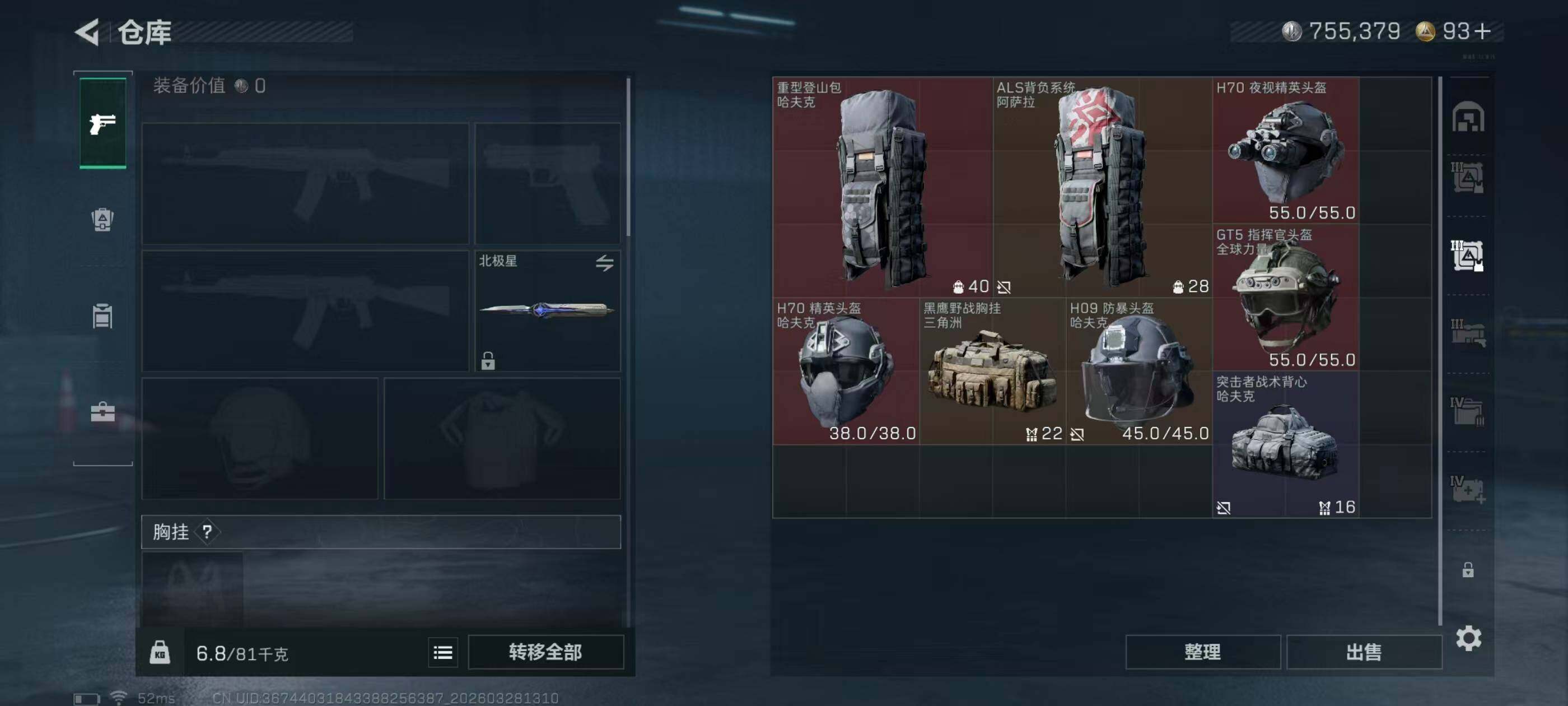Click the 转移全部 button
Screen dimensions: 1568x706
545,652
